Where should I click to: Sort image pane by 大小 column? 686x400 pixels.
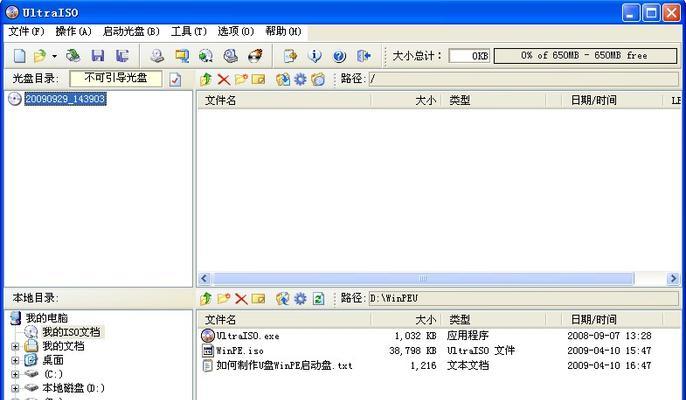pyautogui.click(x=406, y=101)
